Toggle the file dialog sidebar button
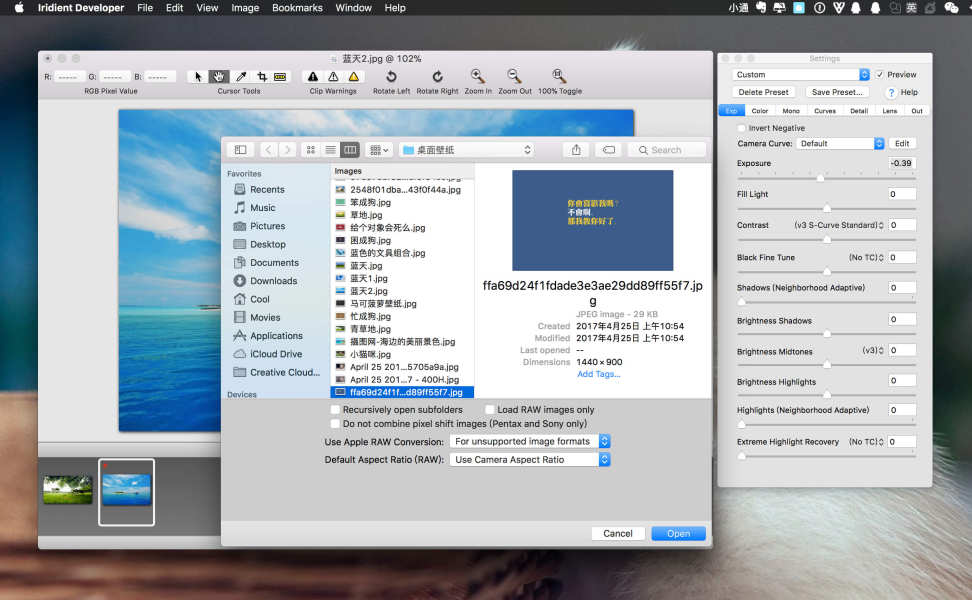Image resolution: width=972 pixels, height=600 pixels. pos(241,150)
